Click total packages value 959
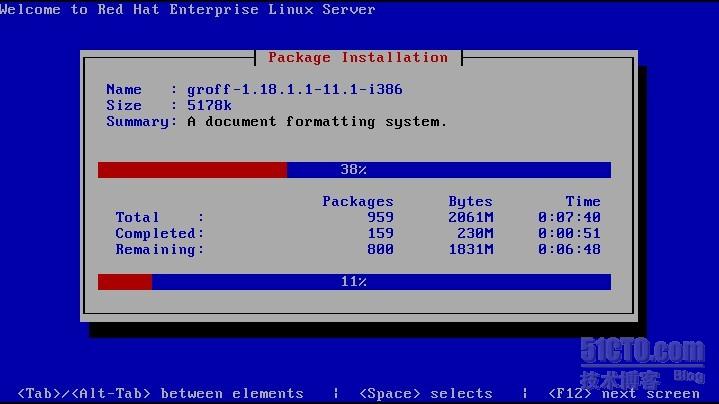The height and width of the screenshot is (404, 719). click(x=380, y=217)
